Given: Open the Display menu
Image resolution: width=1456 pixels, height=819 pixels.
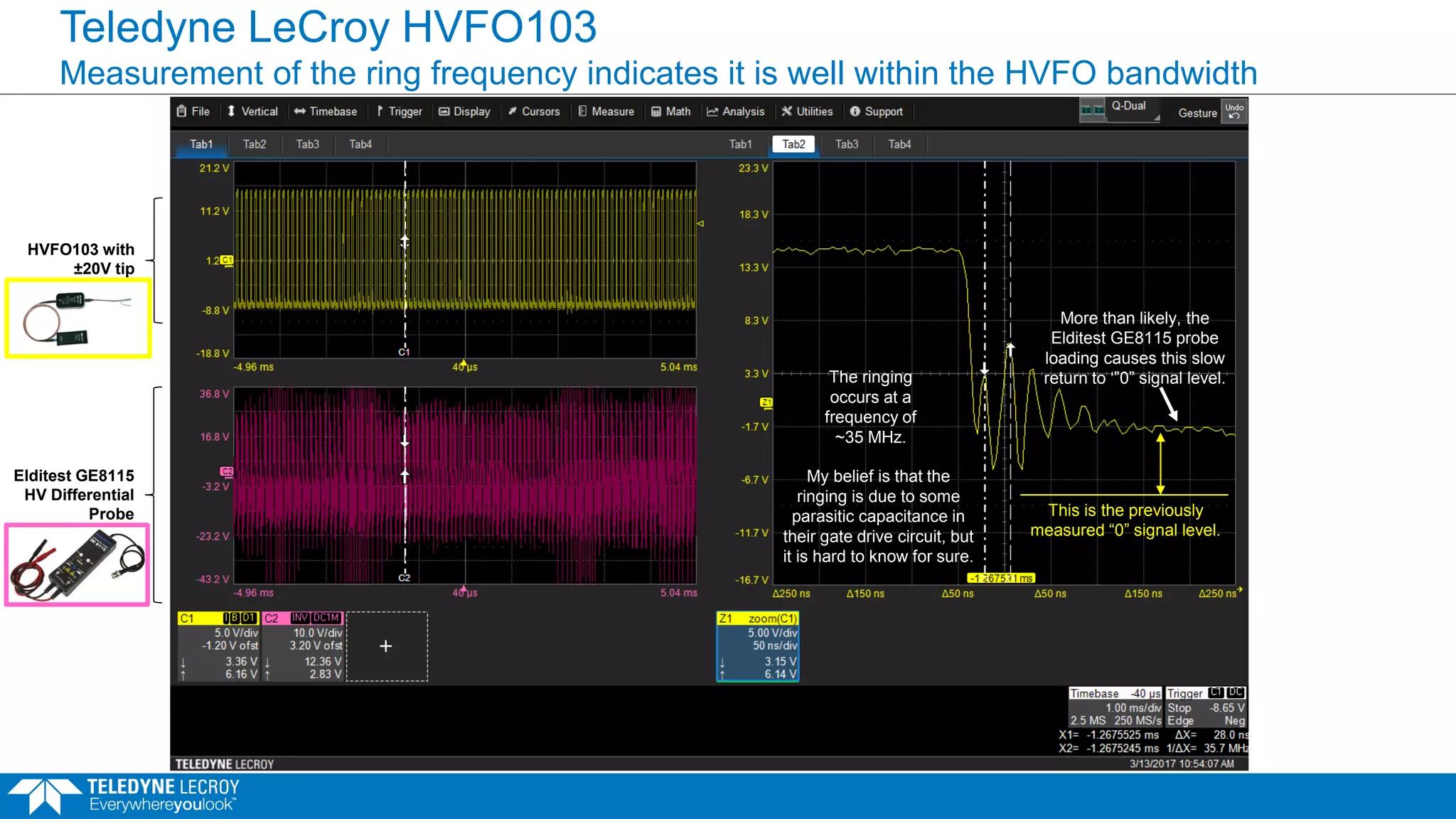Looking at the screenshot, I should [464, 112].
